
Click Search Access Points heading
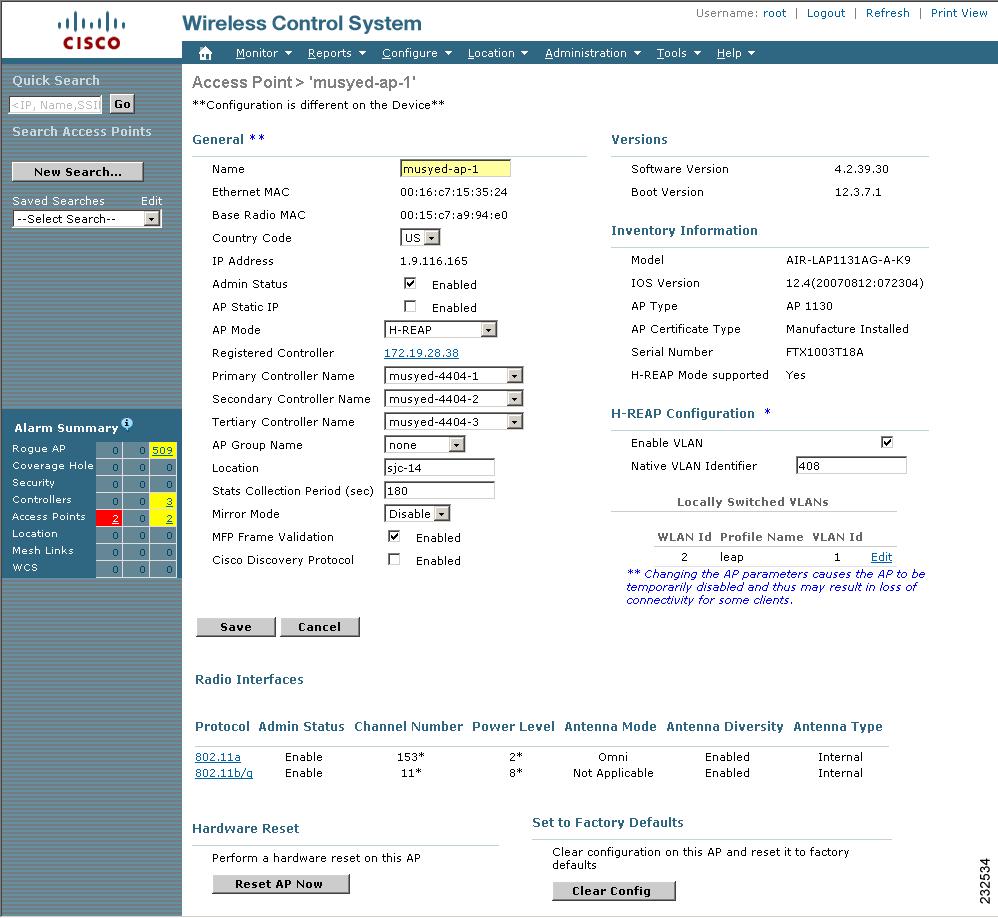82,131
